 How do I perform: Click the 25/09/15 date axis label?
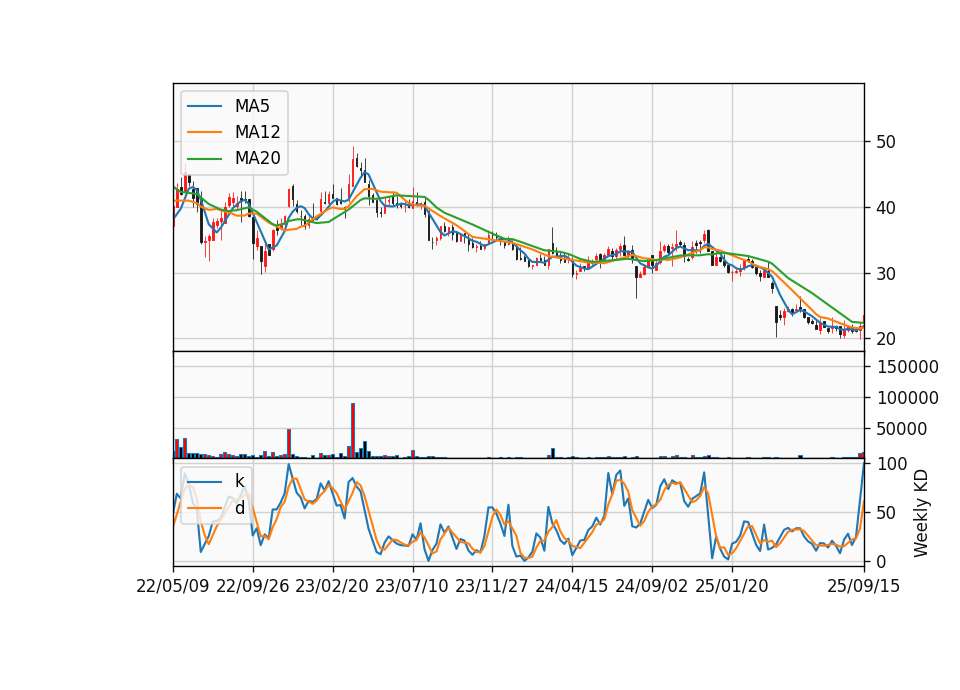coord(864,586)
